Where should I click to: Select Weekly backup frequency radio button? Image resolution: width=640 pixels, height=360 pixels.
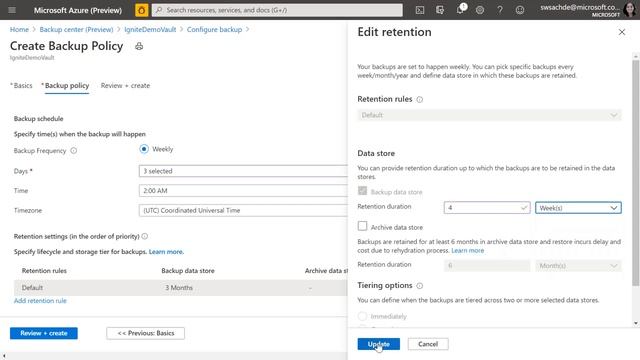tap(144, 149)
